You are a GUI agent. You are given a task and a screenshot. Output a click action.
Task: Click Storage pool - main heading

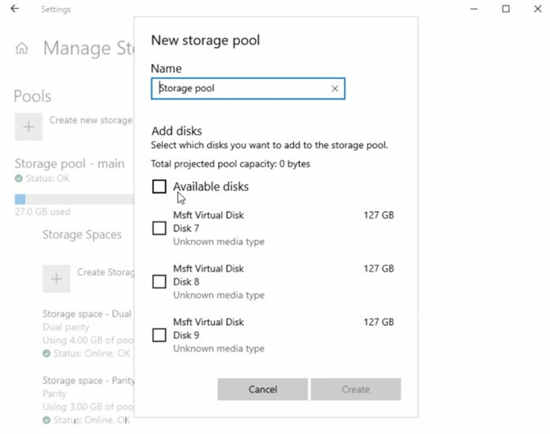(x=69, y=163)
